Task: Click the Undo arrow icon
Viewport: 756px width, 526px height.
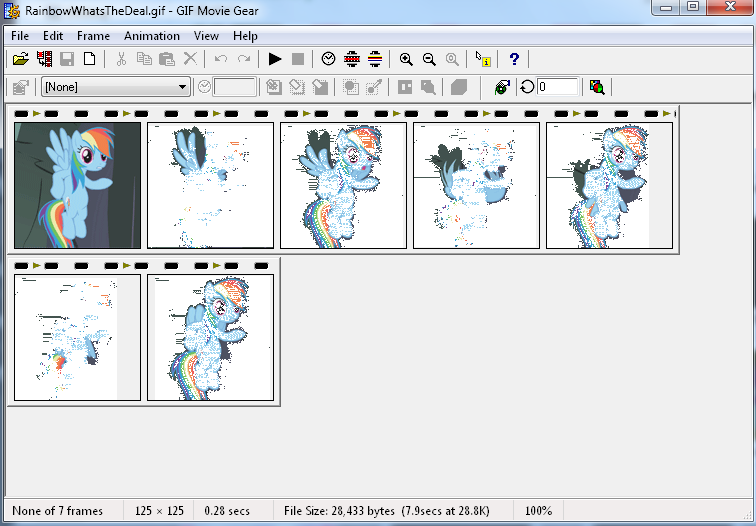Action: 221,59
